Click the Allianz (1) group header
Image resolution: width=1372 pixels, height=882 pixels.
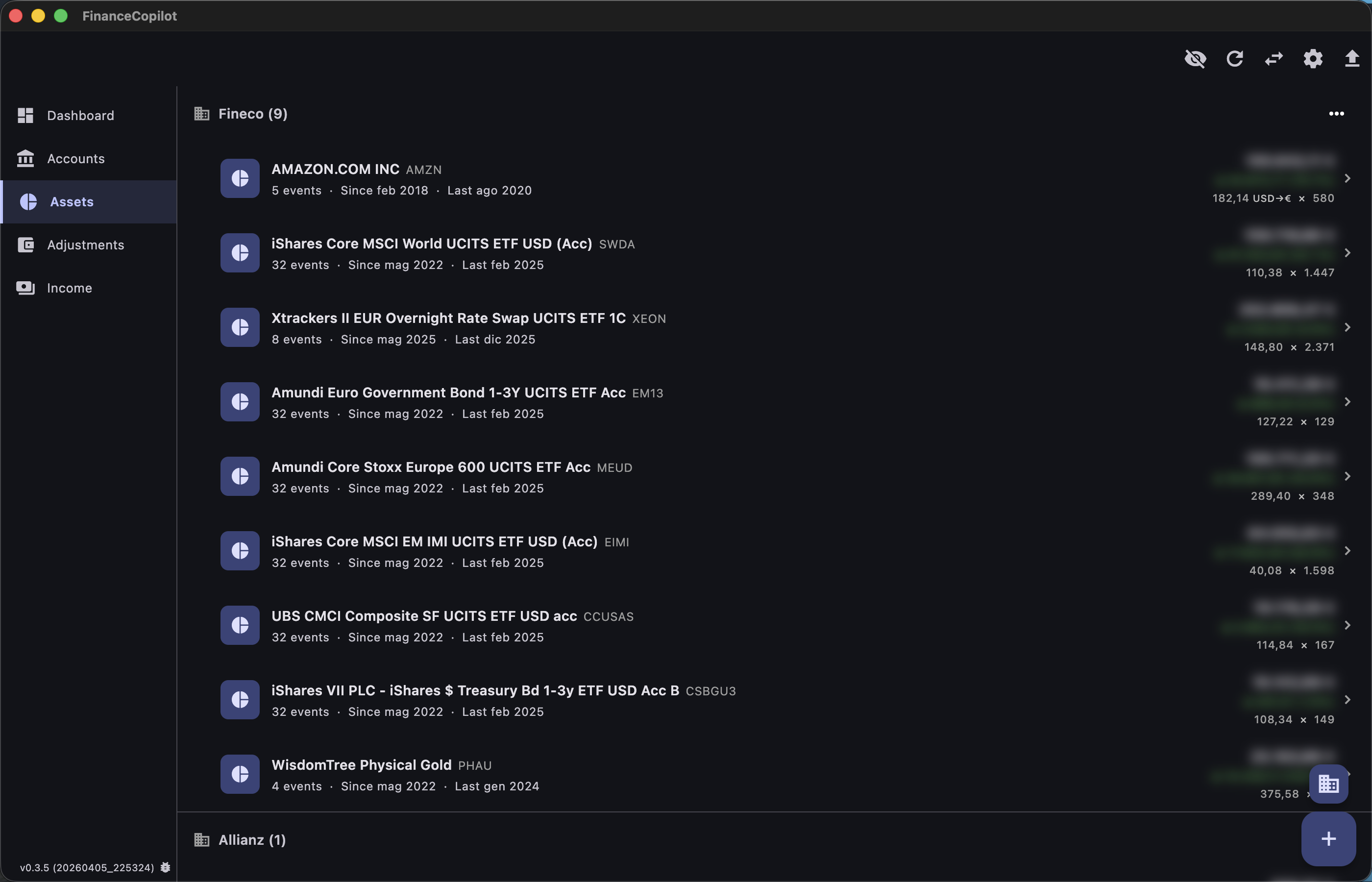(x=252, y=840)
